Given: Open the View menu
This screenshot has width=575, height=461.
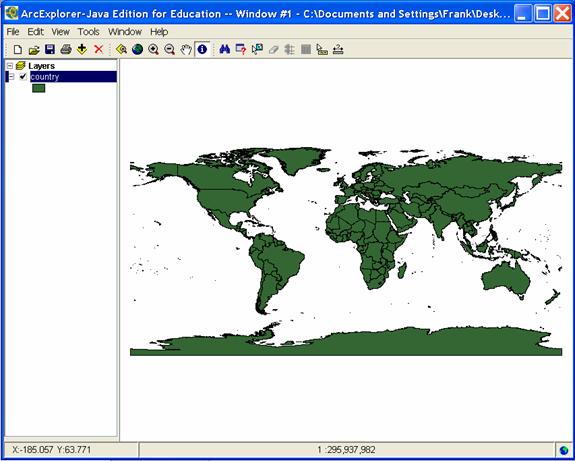Looking at the screenshot, I should [x=61, y=32].
